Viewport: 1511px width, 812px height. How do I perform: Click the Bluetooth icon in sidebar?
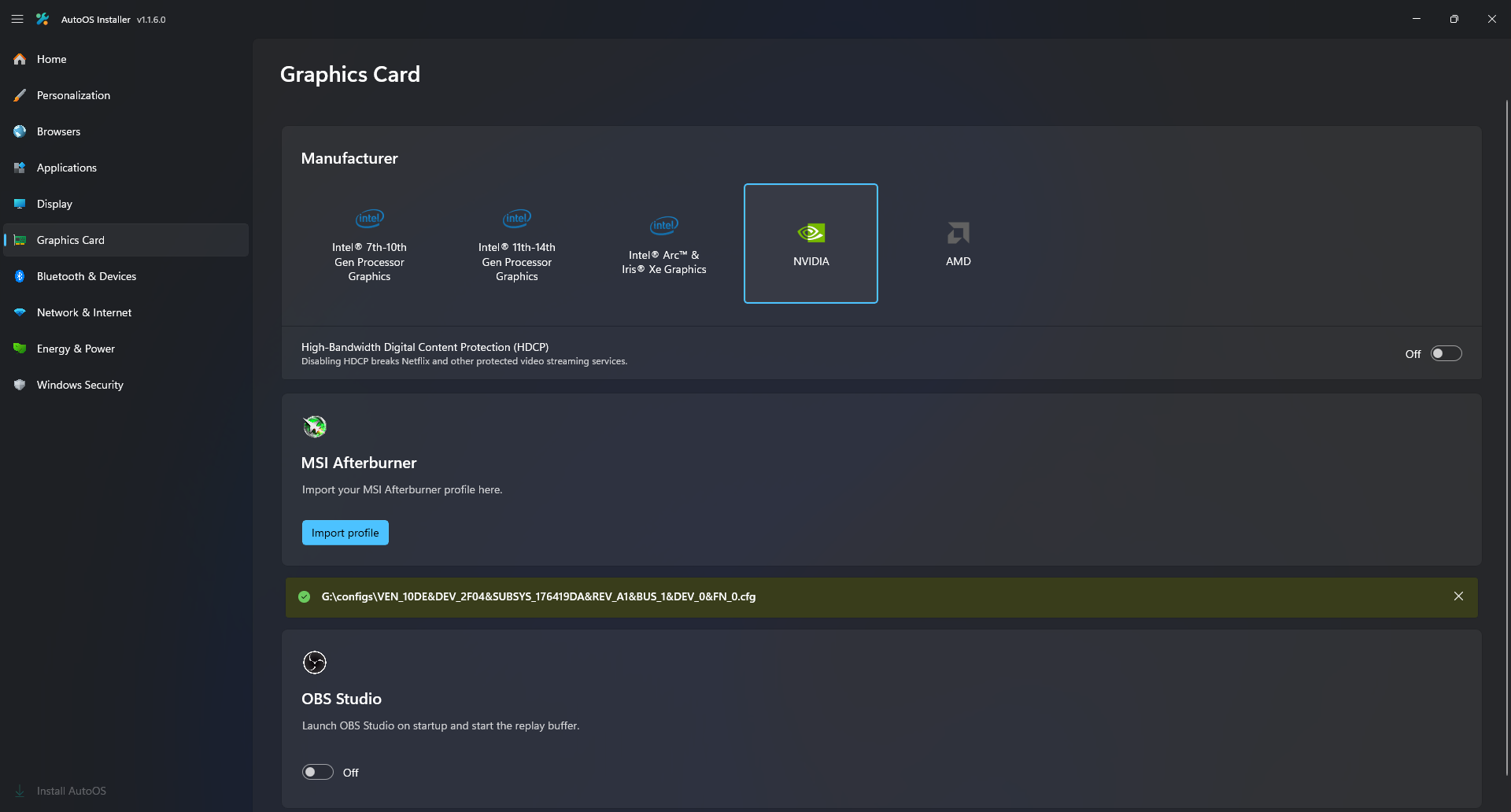point(20,276)
